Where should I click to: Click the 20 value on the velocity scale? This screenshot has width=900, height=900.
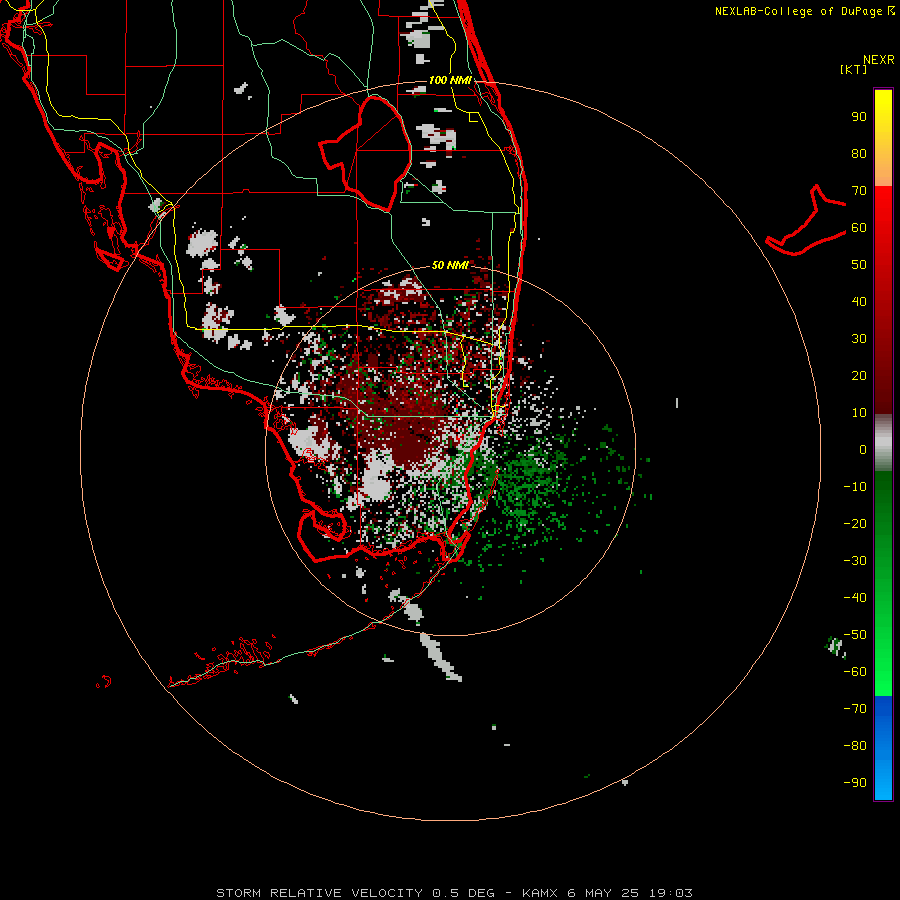[859, 375]
